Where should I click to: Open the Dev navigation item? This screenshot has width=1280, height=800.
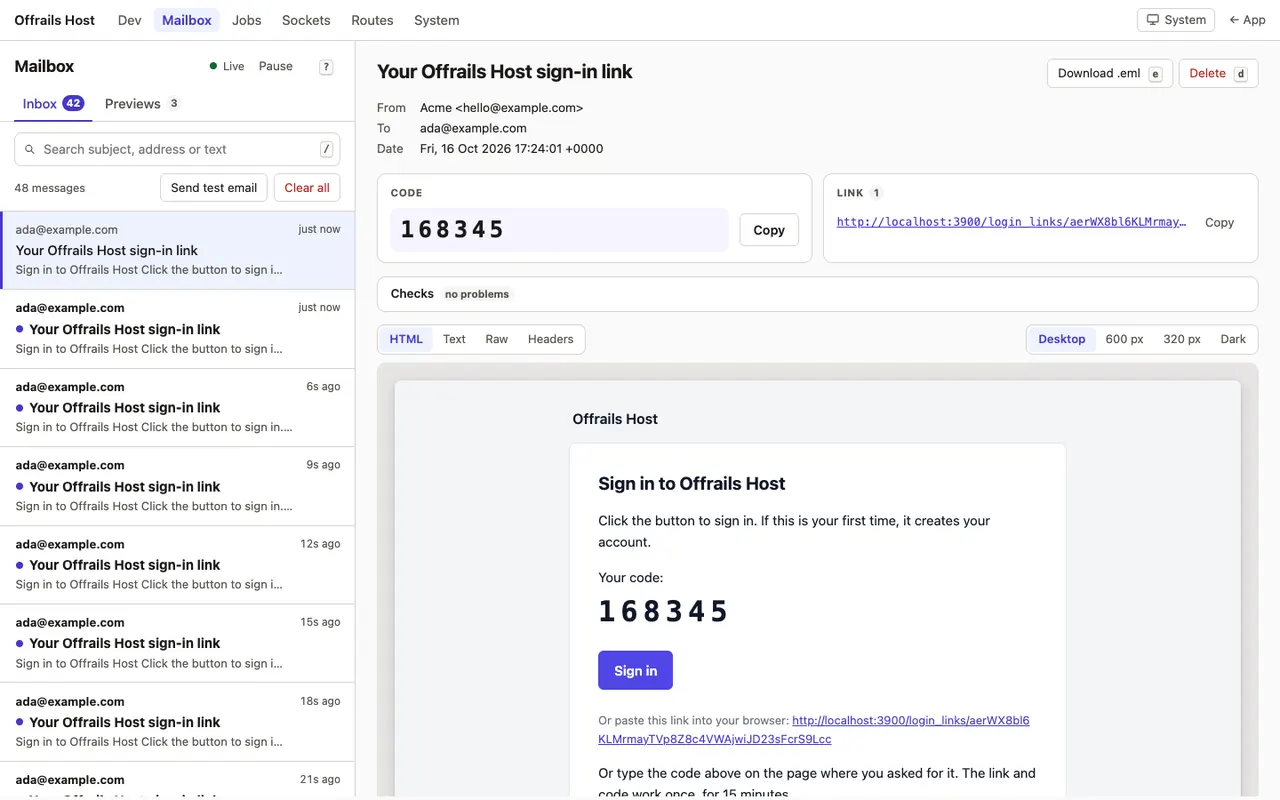tap(130, 20)
